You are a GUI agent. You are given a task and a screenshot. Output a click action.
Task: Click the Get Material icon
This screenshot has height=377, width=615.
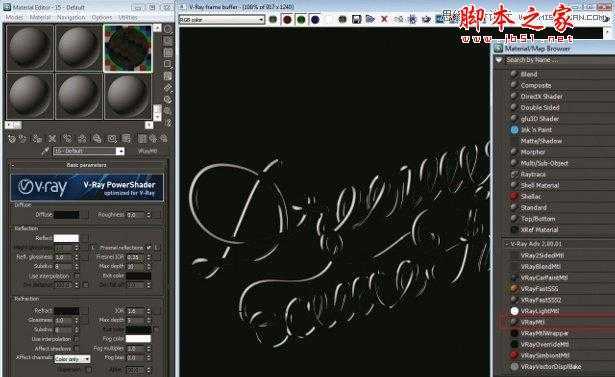[12, 138]
